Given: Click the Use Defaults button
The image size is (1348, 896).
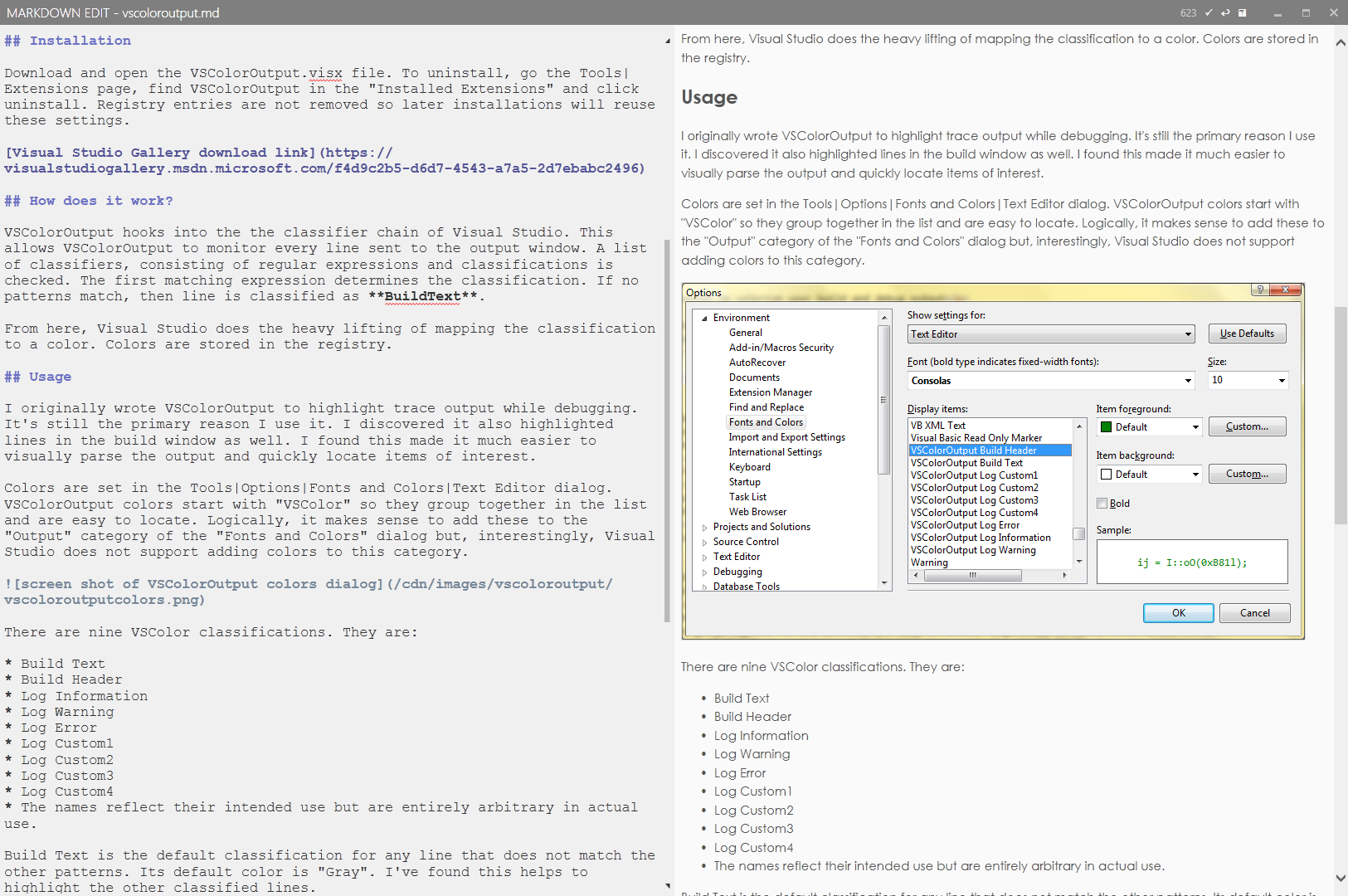Looking at the screenshot, I should point(1247,334).
